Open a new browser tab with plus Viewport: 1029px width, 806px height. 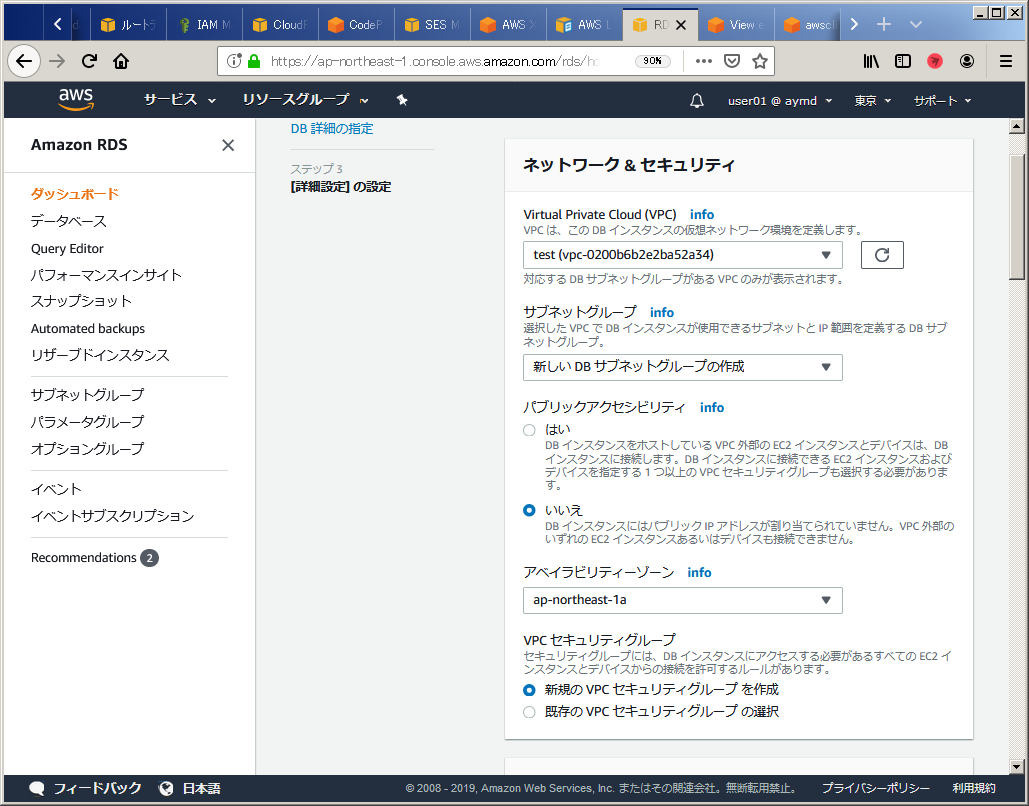tap(884, 24)
